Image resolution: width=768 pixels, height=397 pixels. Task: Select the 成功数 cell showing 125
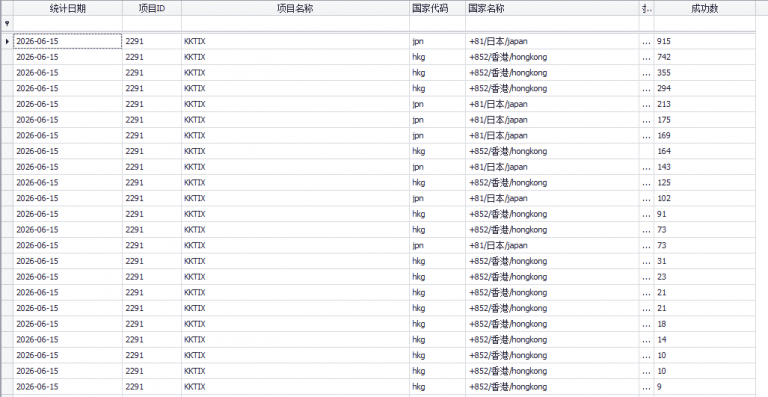(704, 183)
